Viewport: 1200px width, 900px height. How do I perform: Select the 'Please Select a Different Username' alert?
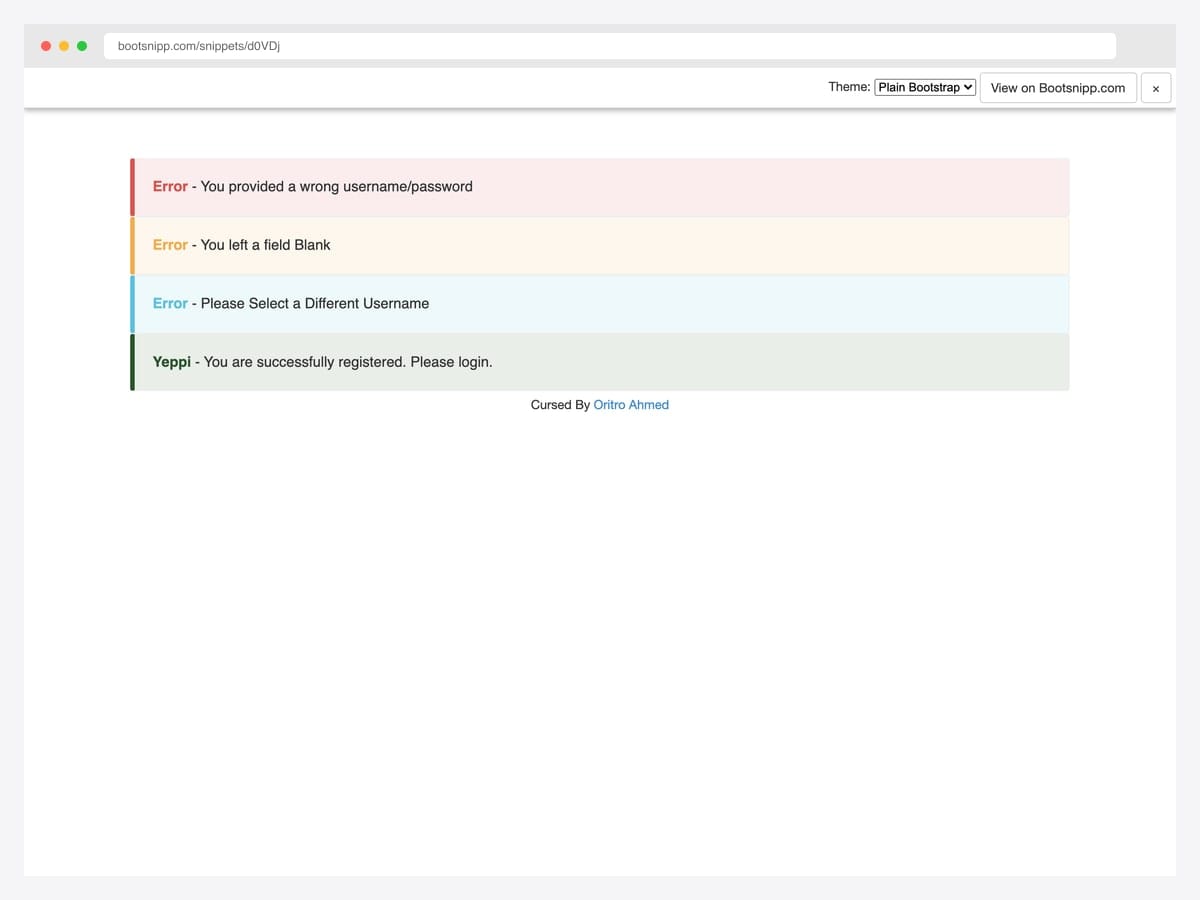[600, 304]
